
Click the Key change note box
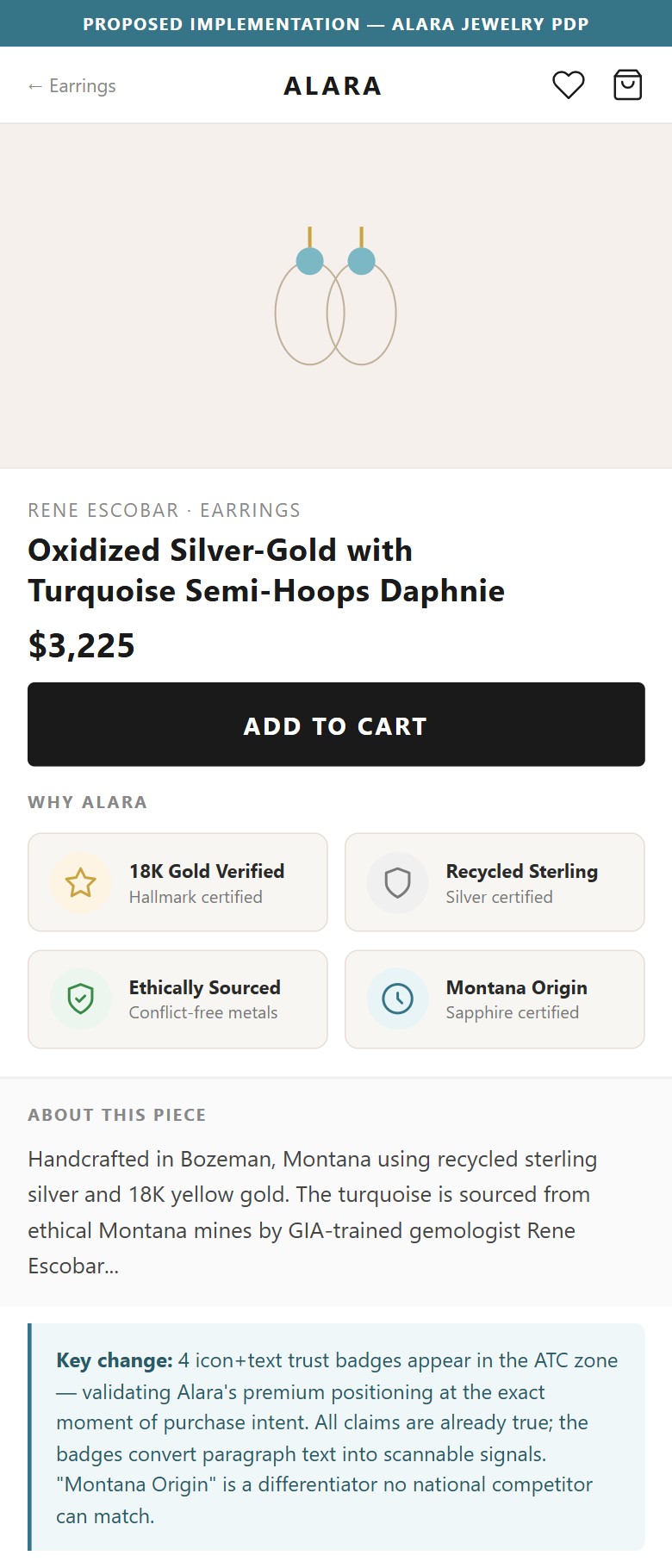click(x=336, y=1437)
